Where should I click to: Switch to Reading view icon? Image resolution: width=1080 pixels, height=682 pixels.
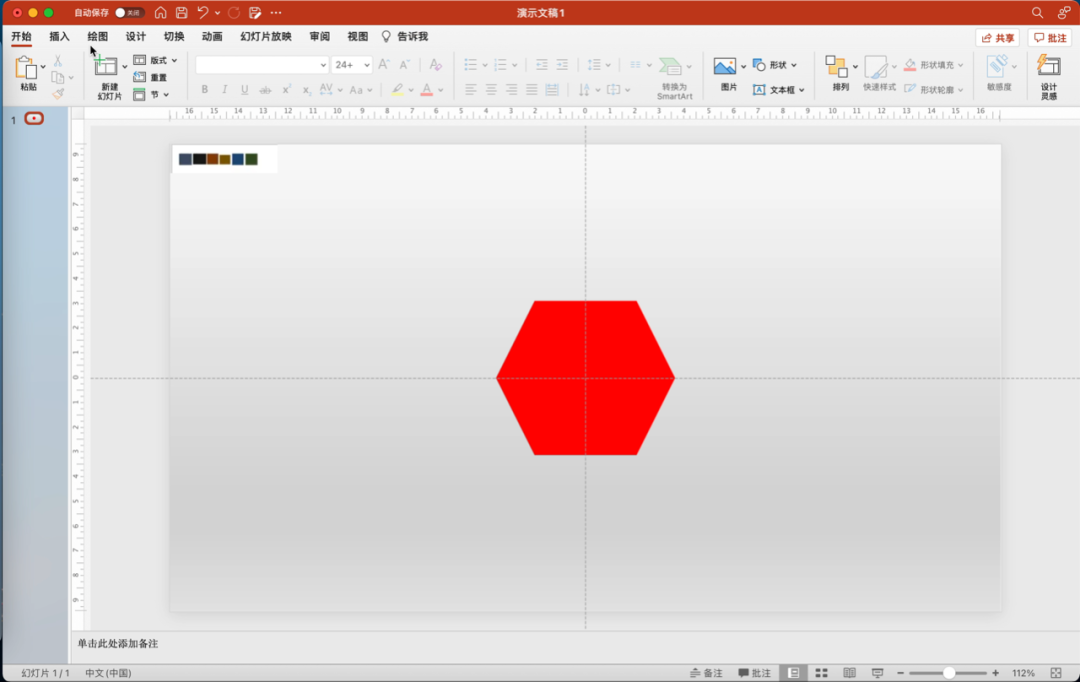pyautogui.click(x=849, y=673)
